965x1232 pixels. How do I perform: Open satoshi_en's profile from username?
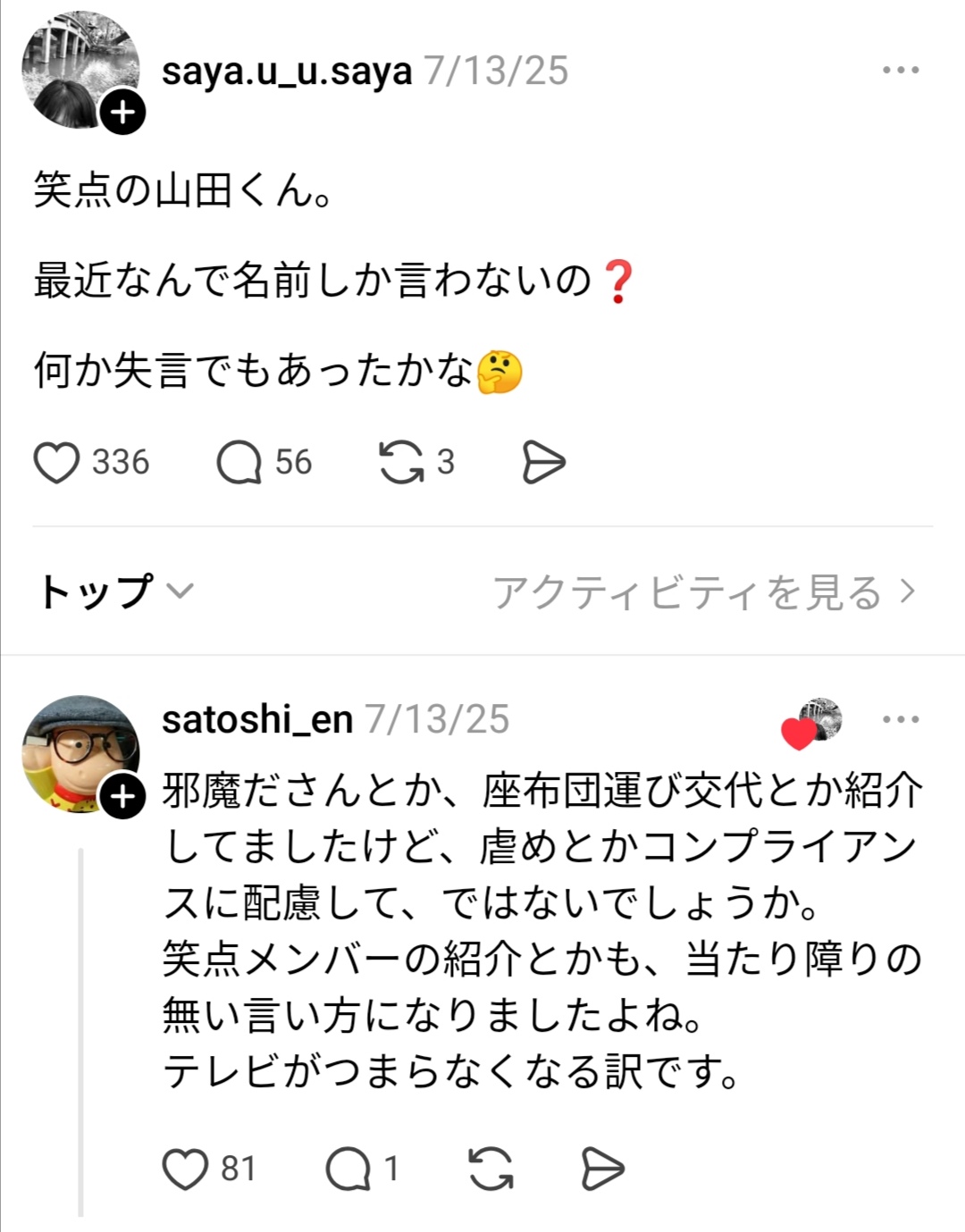(x=257, y=719)
